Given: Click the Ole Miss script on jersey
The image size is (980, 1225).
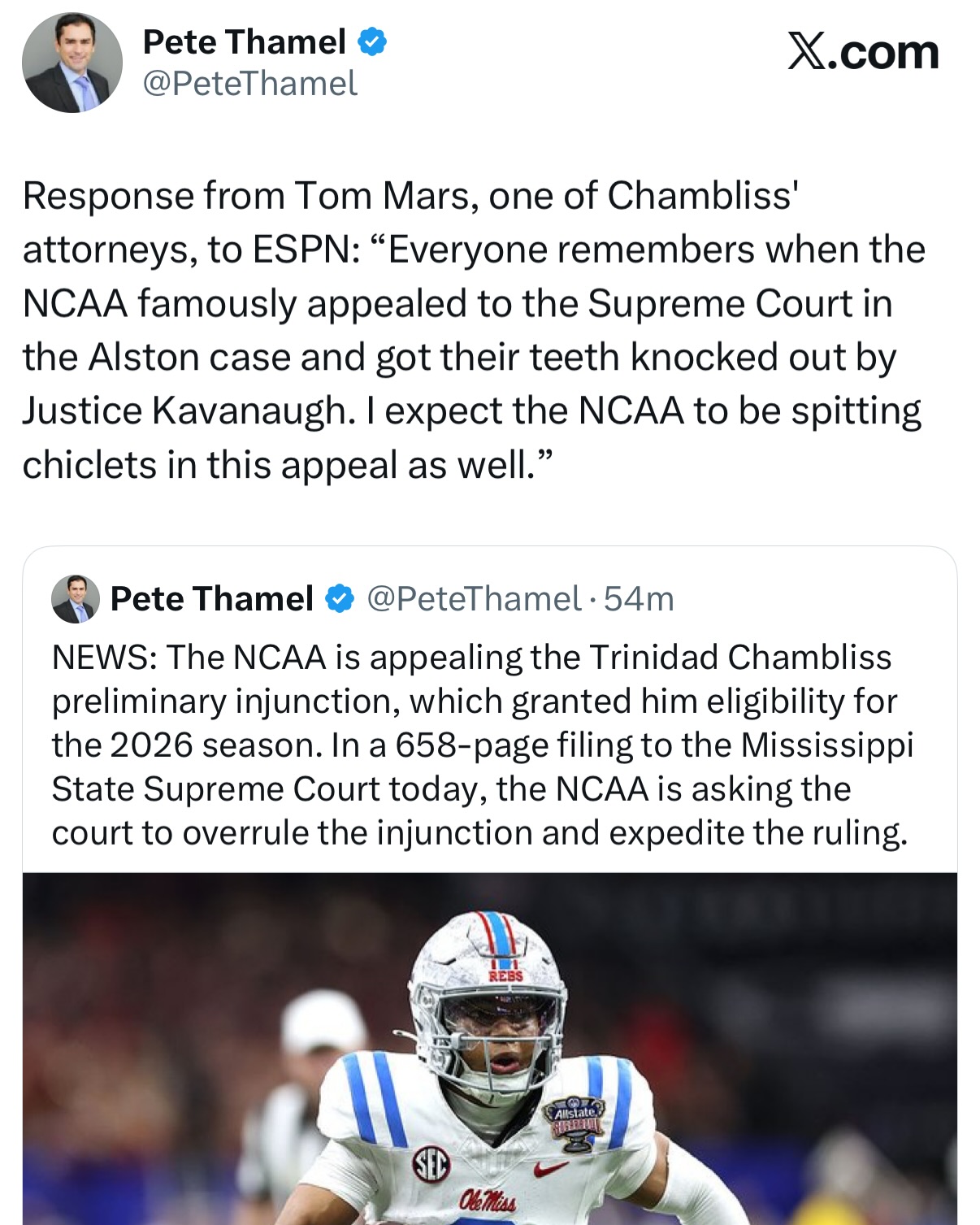Looking at the screenshot, I should coord(487,1201).
